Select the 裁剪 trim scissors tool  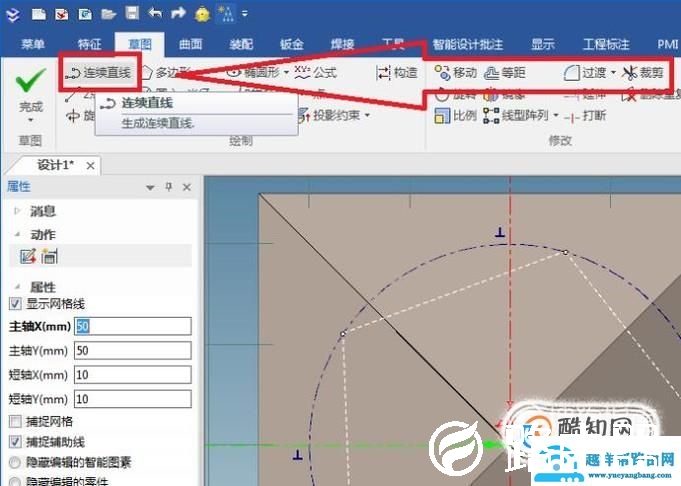coord(643,73)
